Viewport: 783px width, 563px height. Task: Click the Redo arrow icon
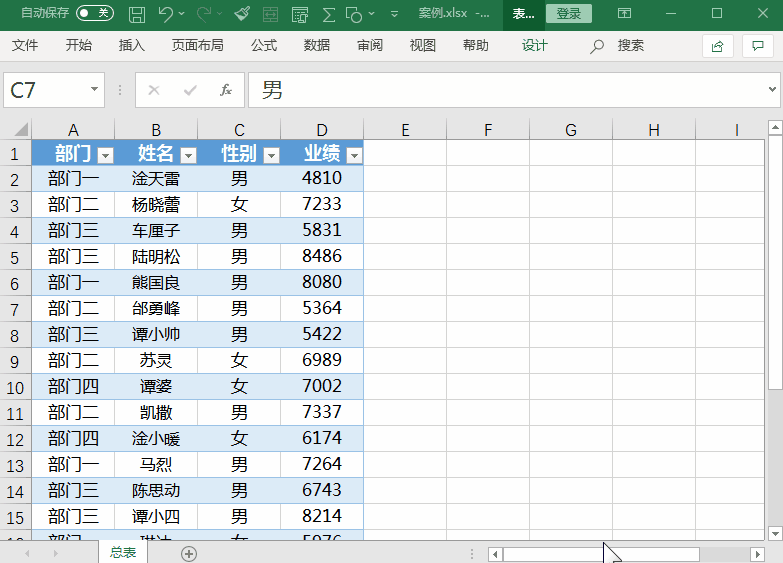[204, 14]
